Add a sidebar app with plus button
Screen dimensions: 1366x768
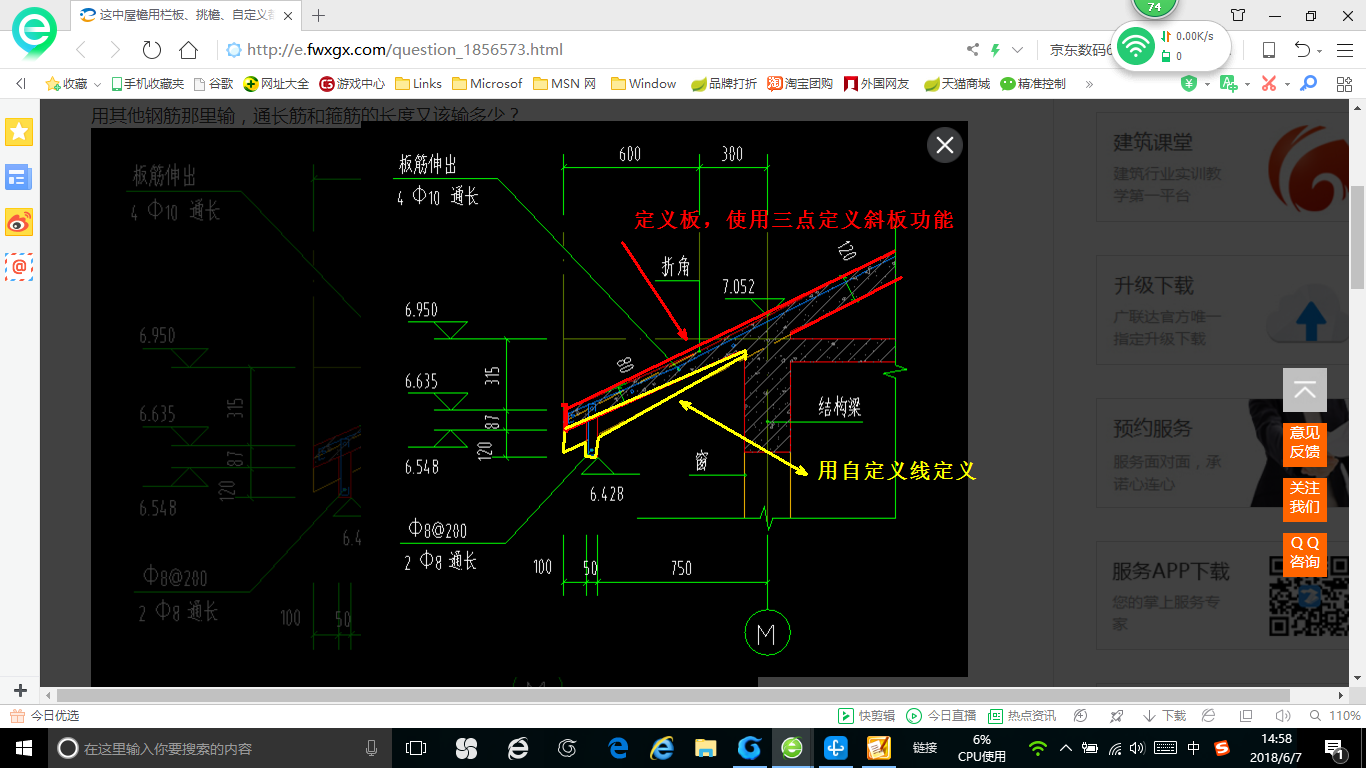(20, 691)
